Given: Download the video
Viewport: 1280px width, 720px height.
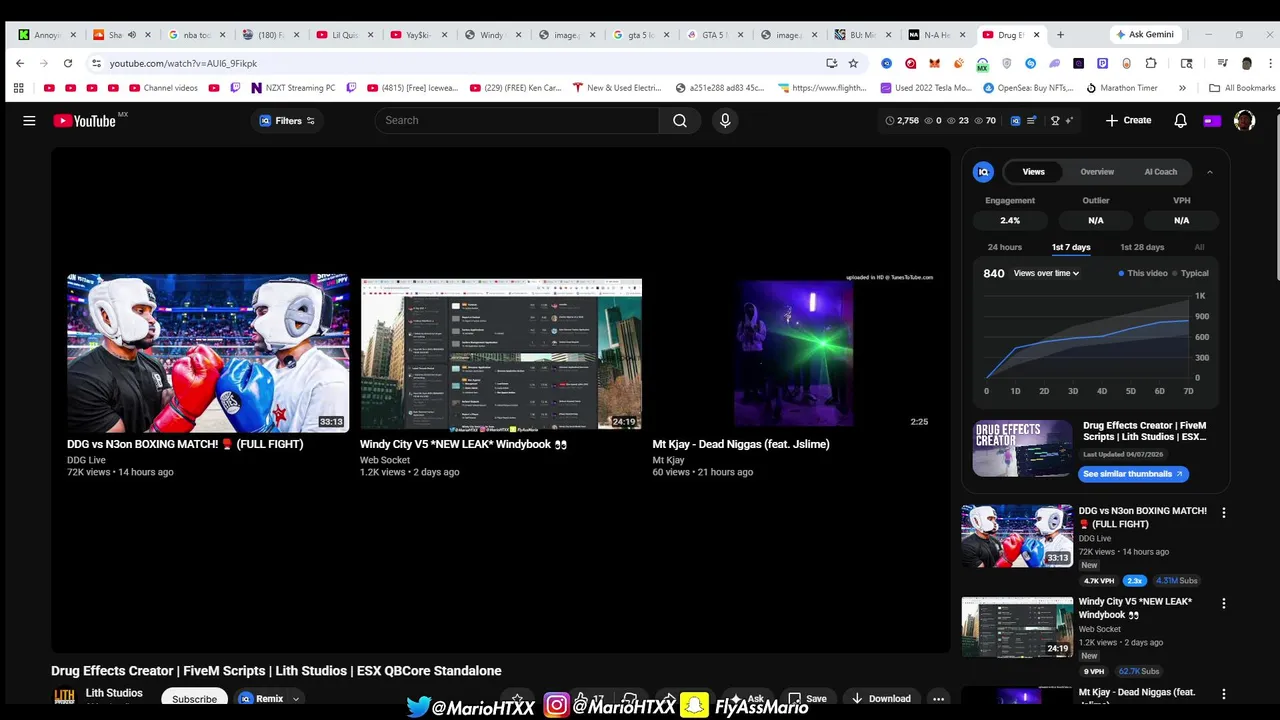Looking at the screenshot, I should [881, 699].
